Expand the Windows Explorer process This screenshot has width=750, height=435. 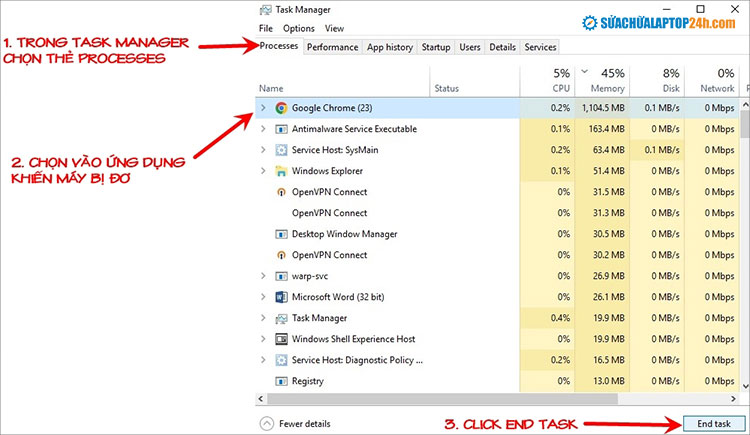[263, 171]
